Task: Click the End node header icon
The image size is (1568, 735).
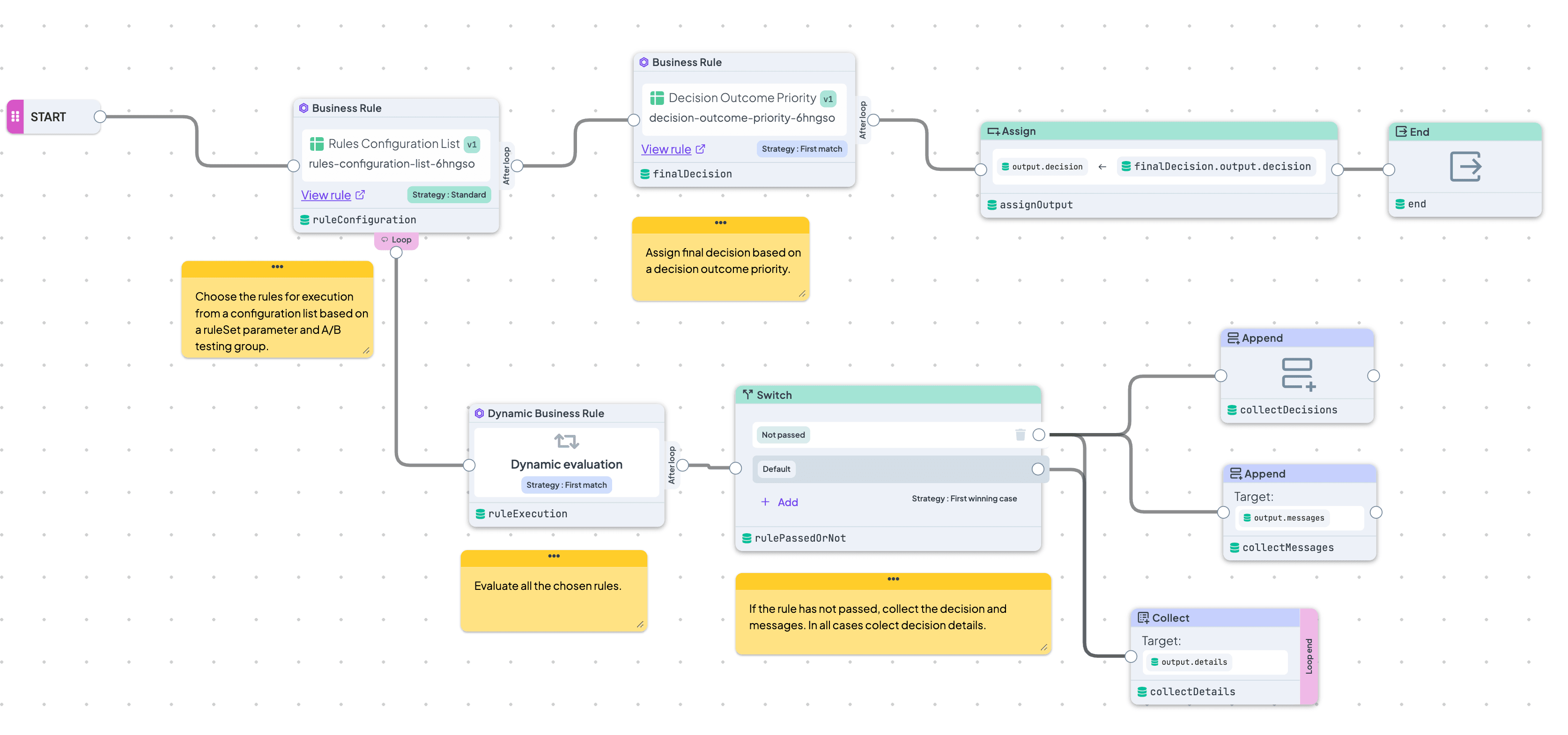Action: pos(1401,132)
